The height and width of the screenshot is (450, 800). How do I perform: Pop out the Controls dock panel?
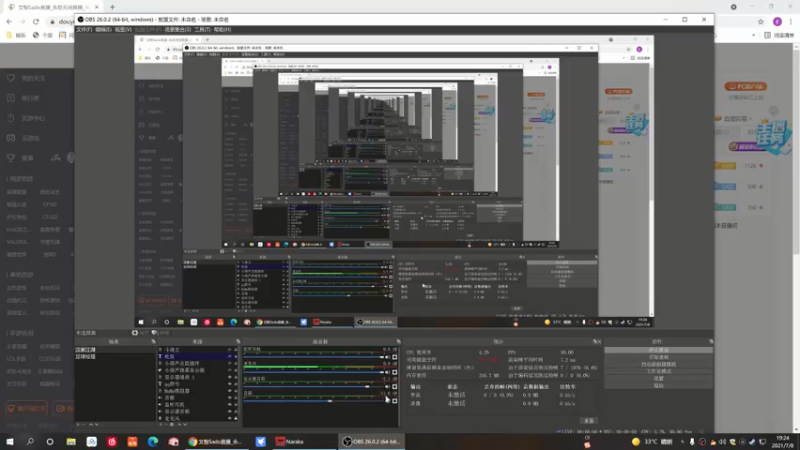(x=711, y=341)
